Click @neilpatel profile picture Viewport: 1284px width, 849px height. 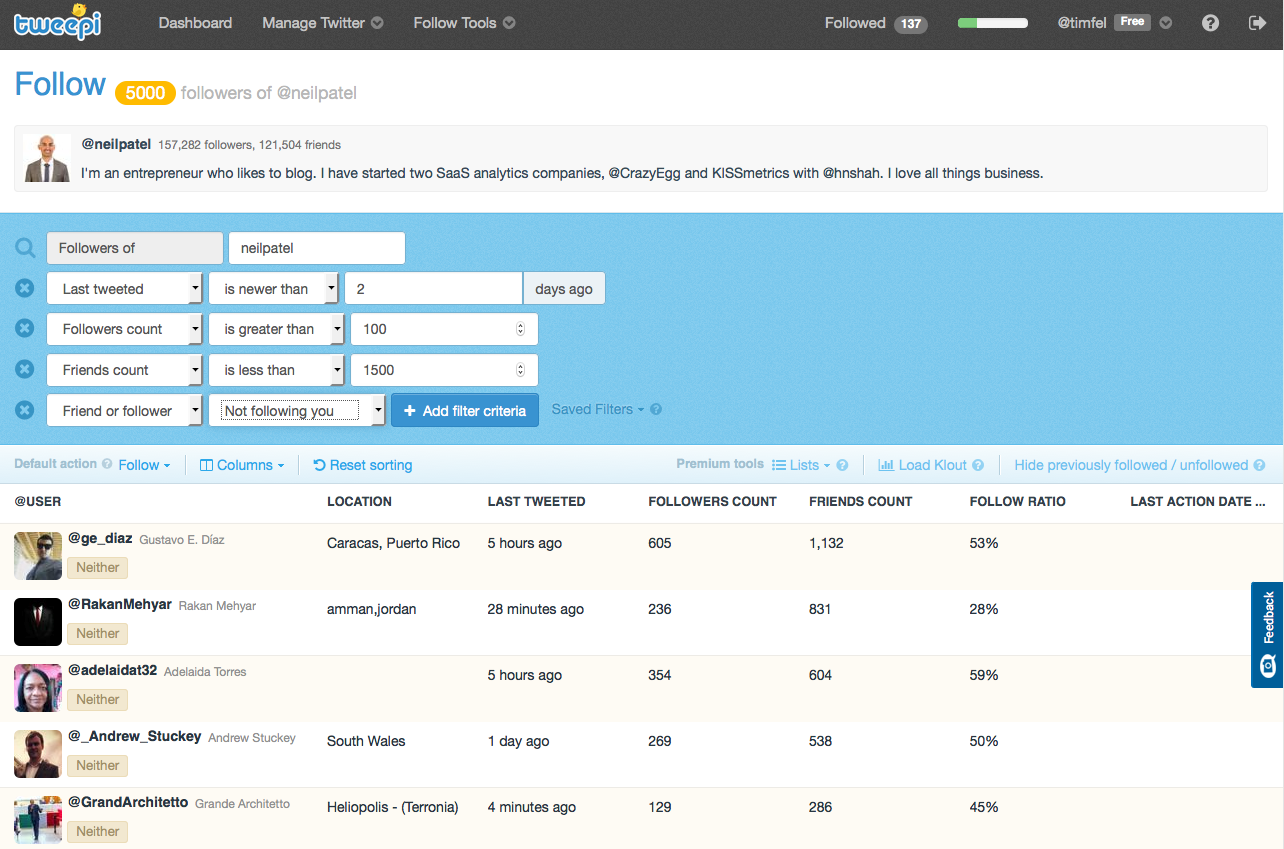pos(47,158)
